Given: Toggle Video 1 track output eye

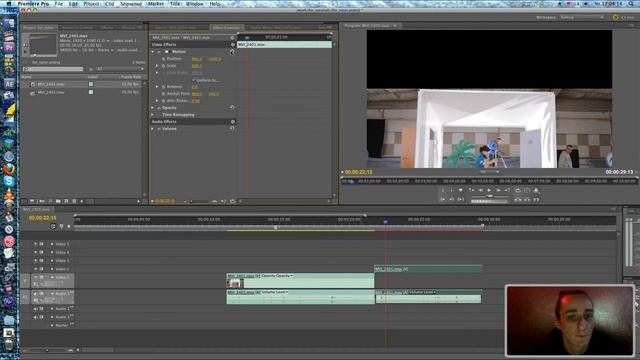Looking at the screenshot, I should pyautogui.click(x=36, y=278).
